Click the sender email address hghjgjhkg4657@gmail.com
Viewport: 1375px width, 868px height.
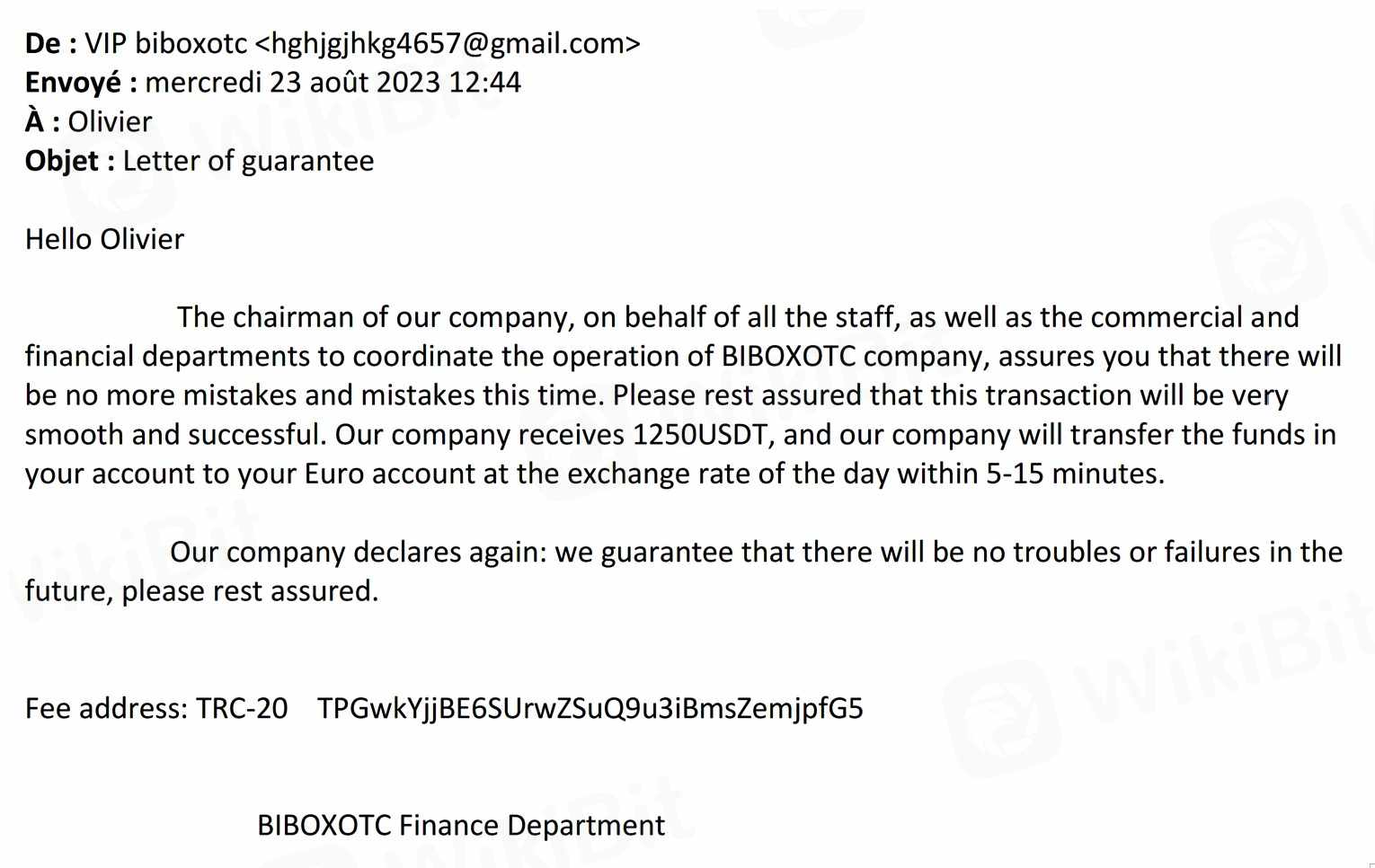click(448, 43)
